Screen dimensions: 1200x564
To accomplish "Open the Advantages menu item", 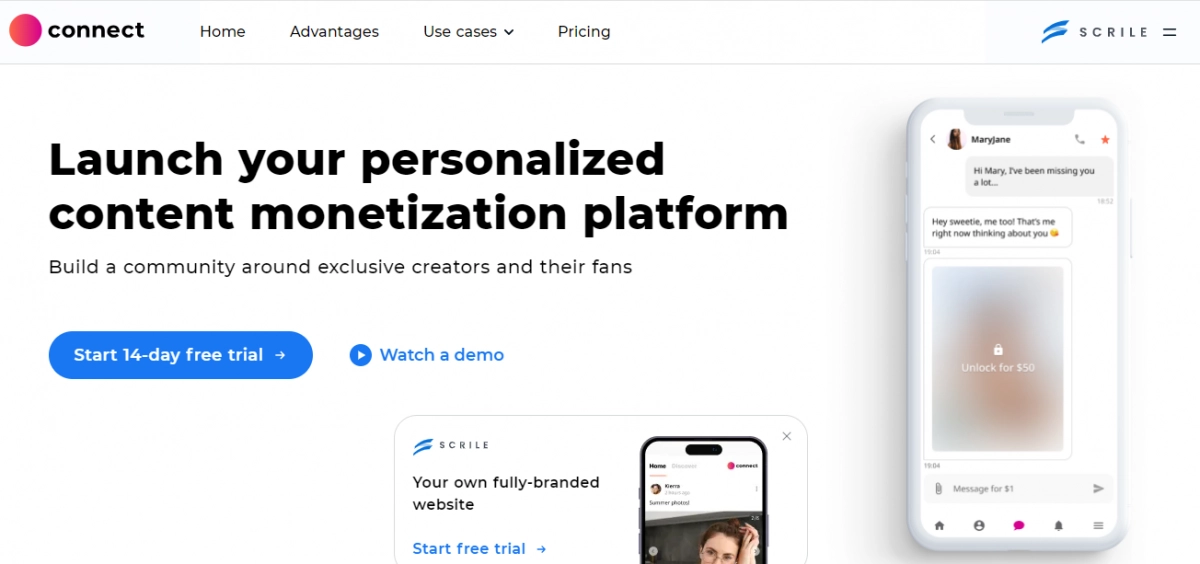I will tap(334, 32).
